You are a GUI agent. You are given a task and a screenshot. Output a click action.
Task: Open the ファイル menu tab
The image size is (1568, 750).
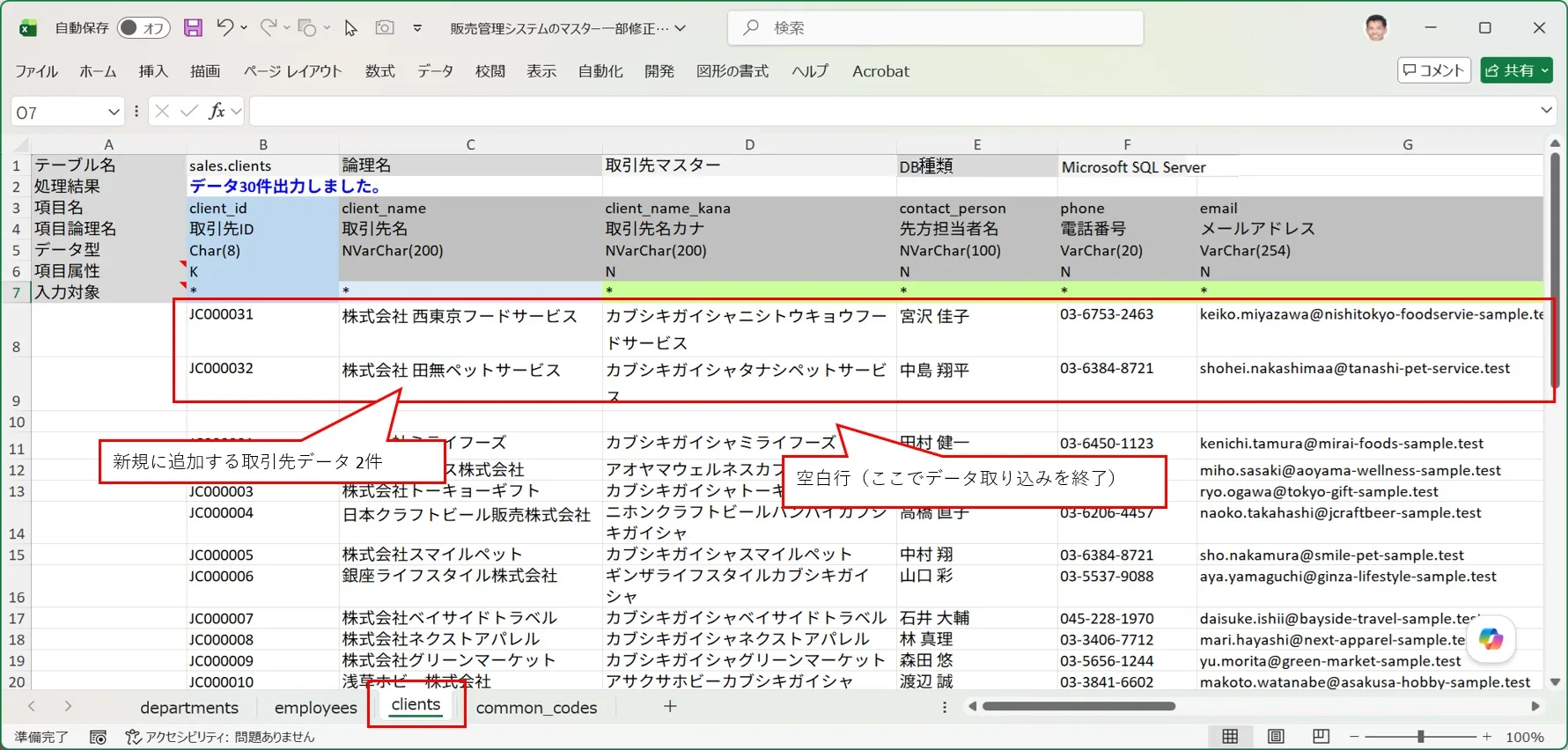coord(36,71)
